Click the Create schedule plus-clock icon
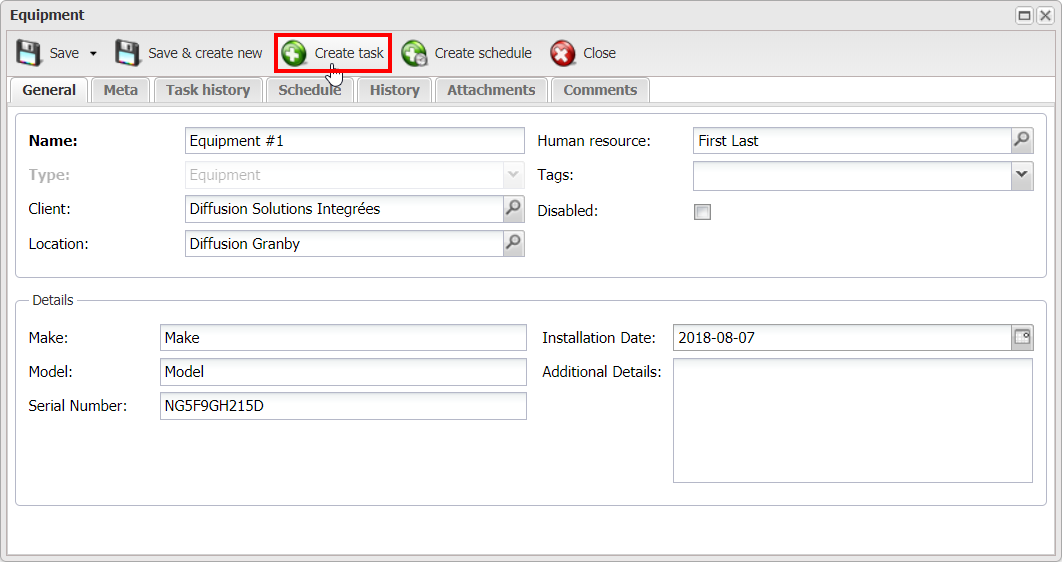Screen dimensions: 1062x562 [x=415, y=53]
